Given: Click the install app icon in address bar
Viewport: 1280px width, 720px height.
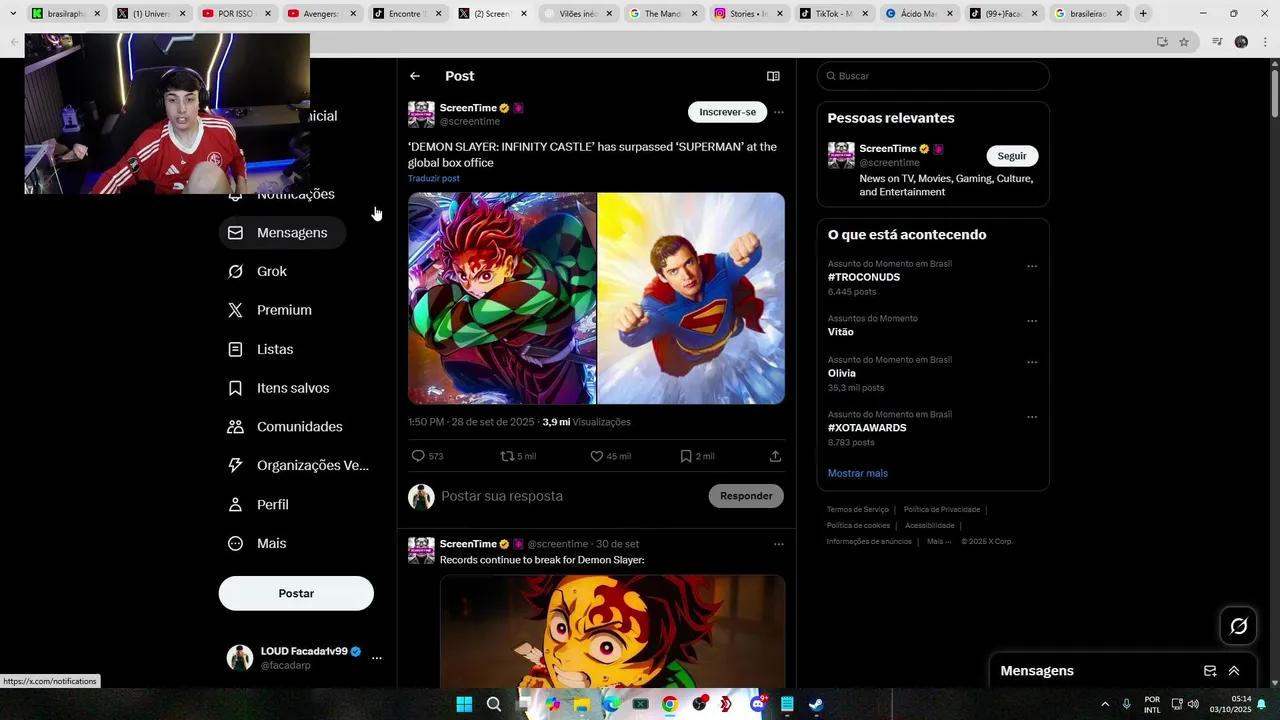Looking at the screenshot, I should [1162, 42].
